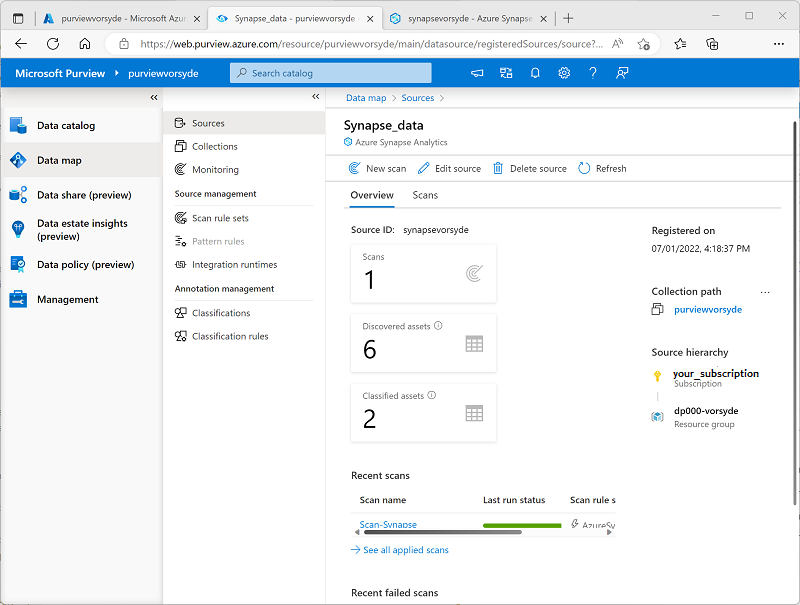Image resolution: width=800 pixels, height=605 pixels.
Task: Open release notes megaphone icon
Action: tap(477, 73)
